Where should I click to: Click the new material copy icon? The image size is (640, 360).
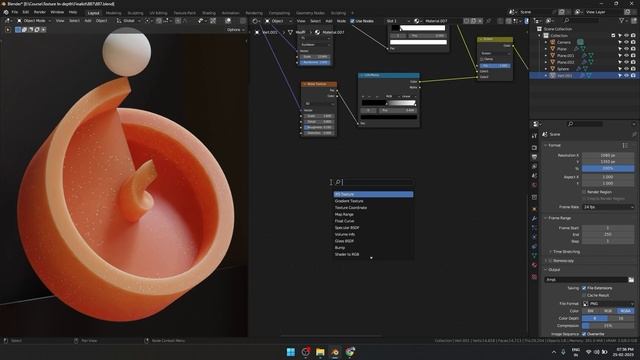coord(473,21)
